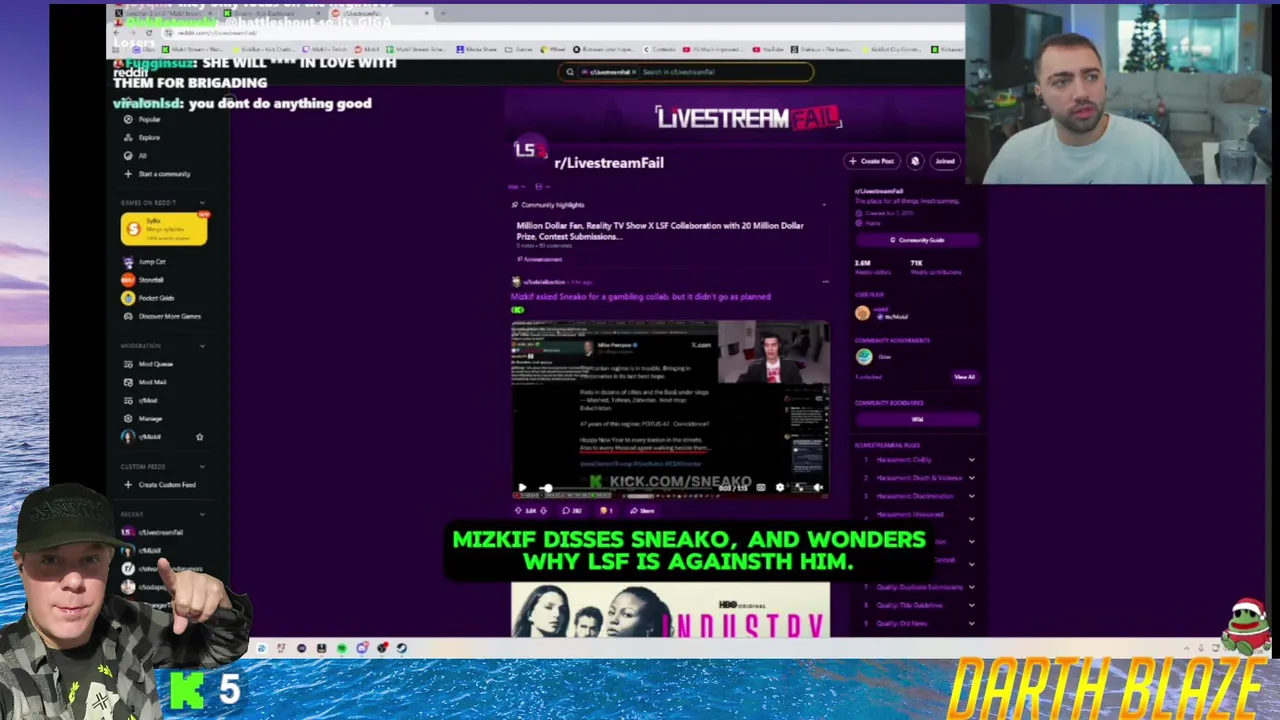Click Create Post button
The image size is (1280, 720).
[x=871, y=161]
